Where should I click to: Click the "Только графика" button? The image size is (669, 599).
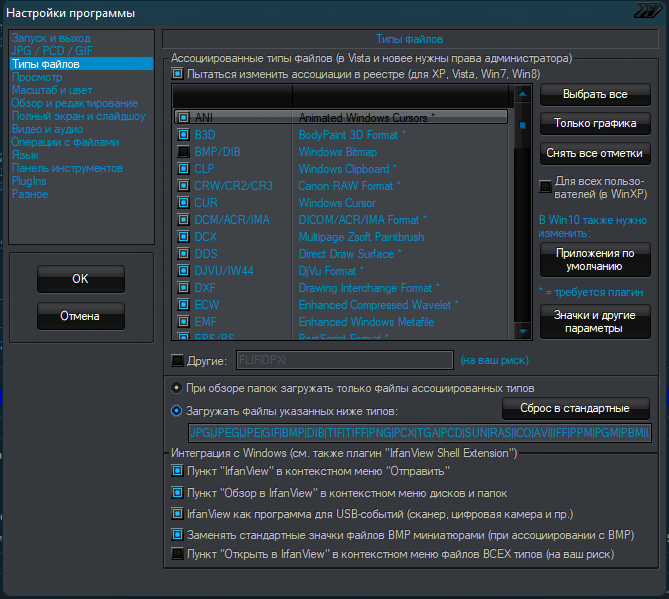point(595,123)
